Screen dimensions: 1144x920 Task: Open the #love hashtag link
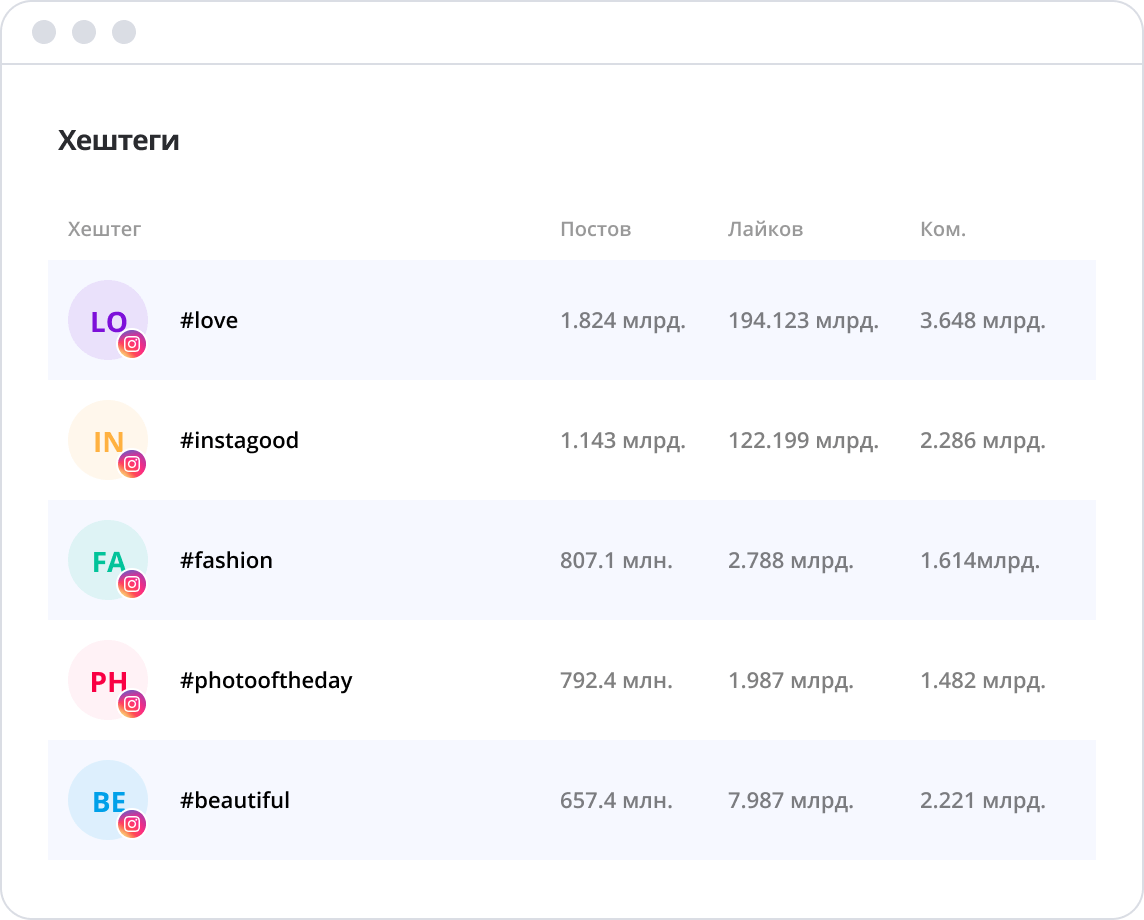(209, 321)
